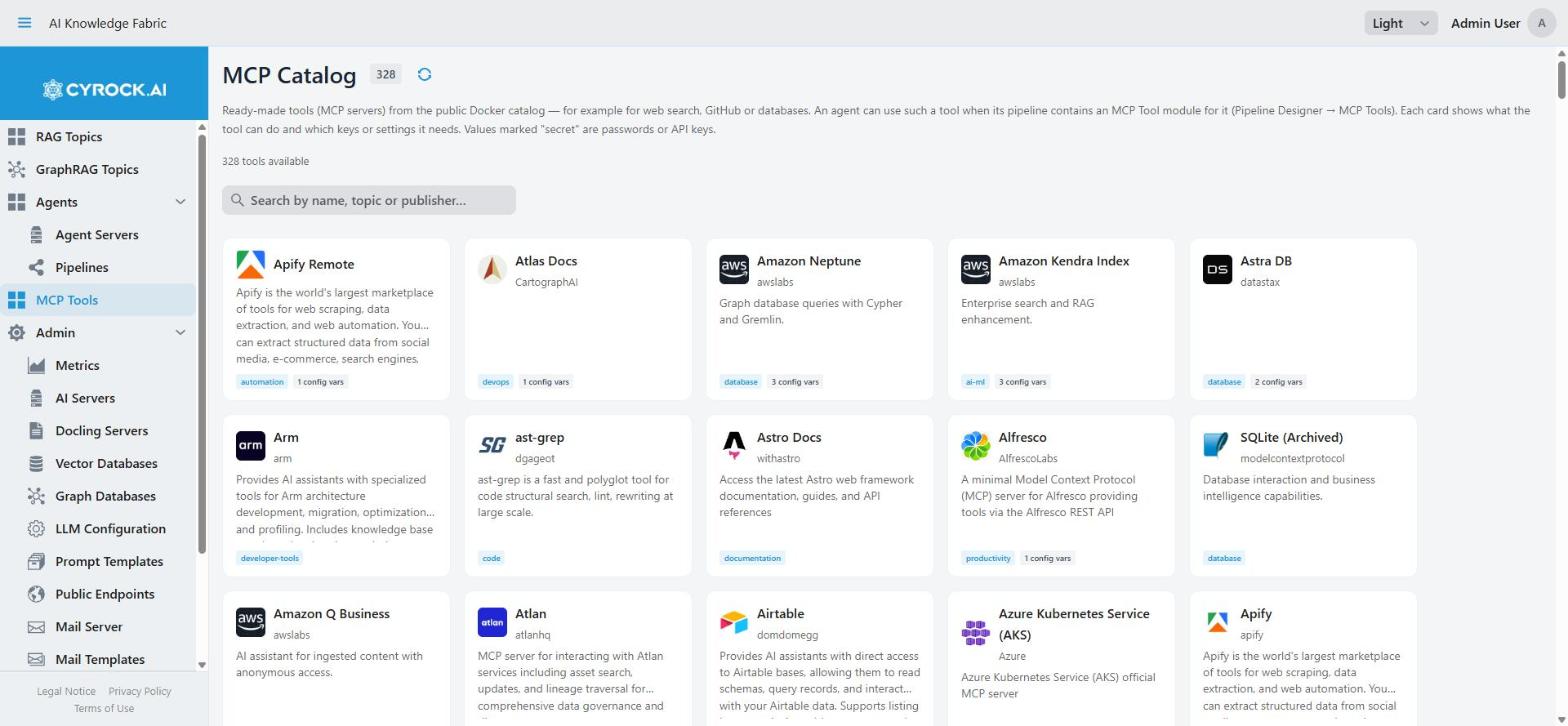Click the main page vertical scrollbar
Image resolution: width=1568 pixels, height=726 pixels.
(x=1561, y=80)
